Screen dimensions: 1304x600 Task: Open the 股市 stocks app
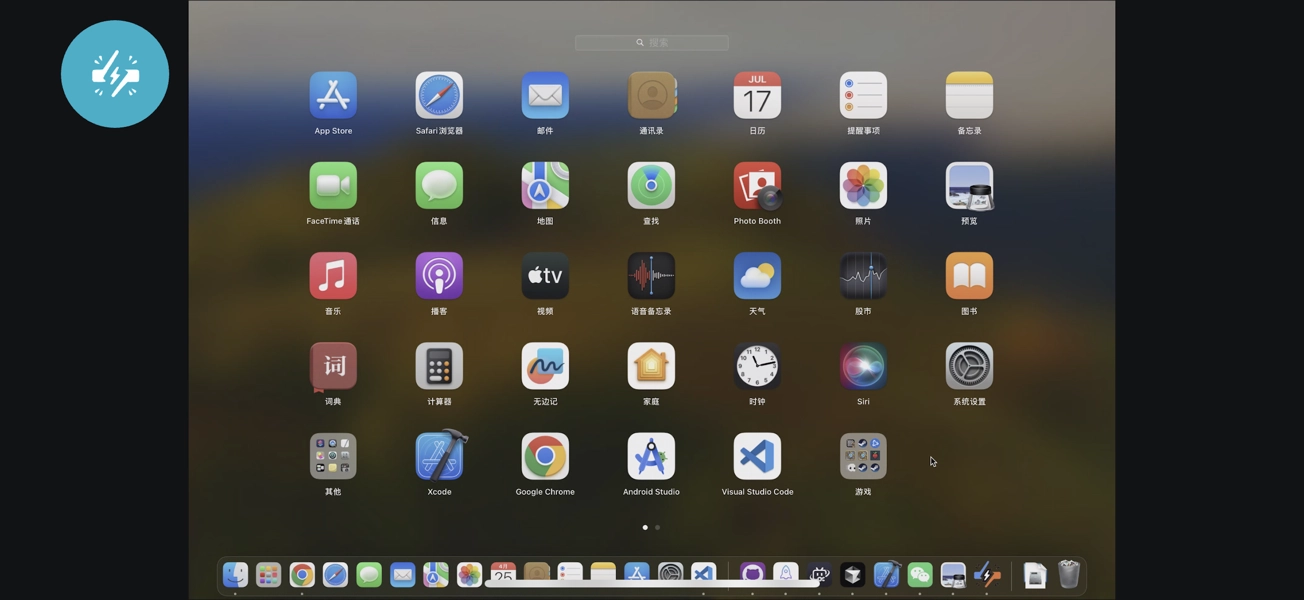click(863, 277)
